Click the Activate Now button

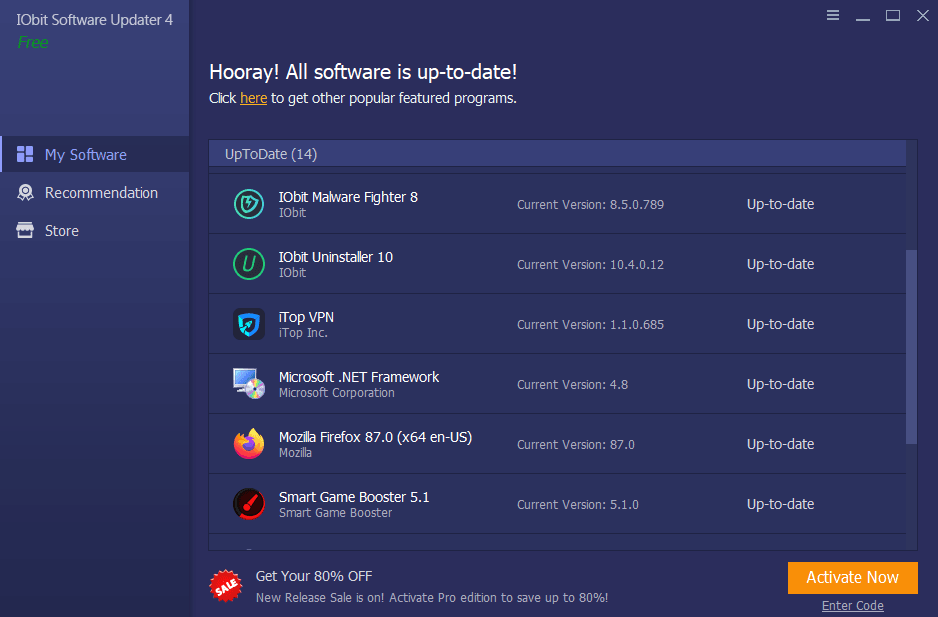tap(852, 577)
